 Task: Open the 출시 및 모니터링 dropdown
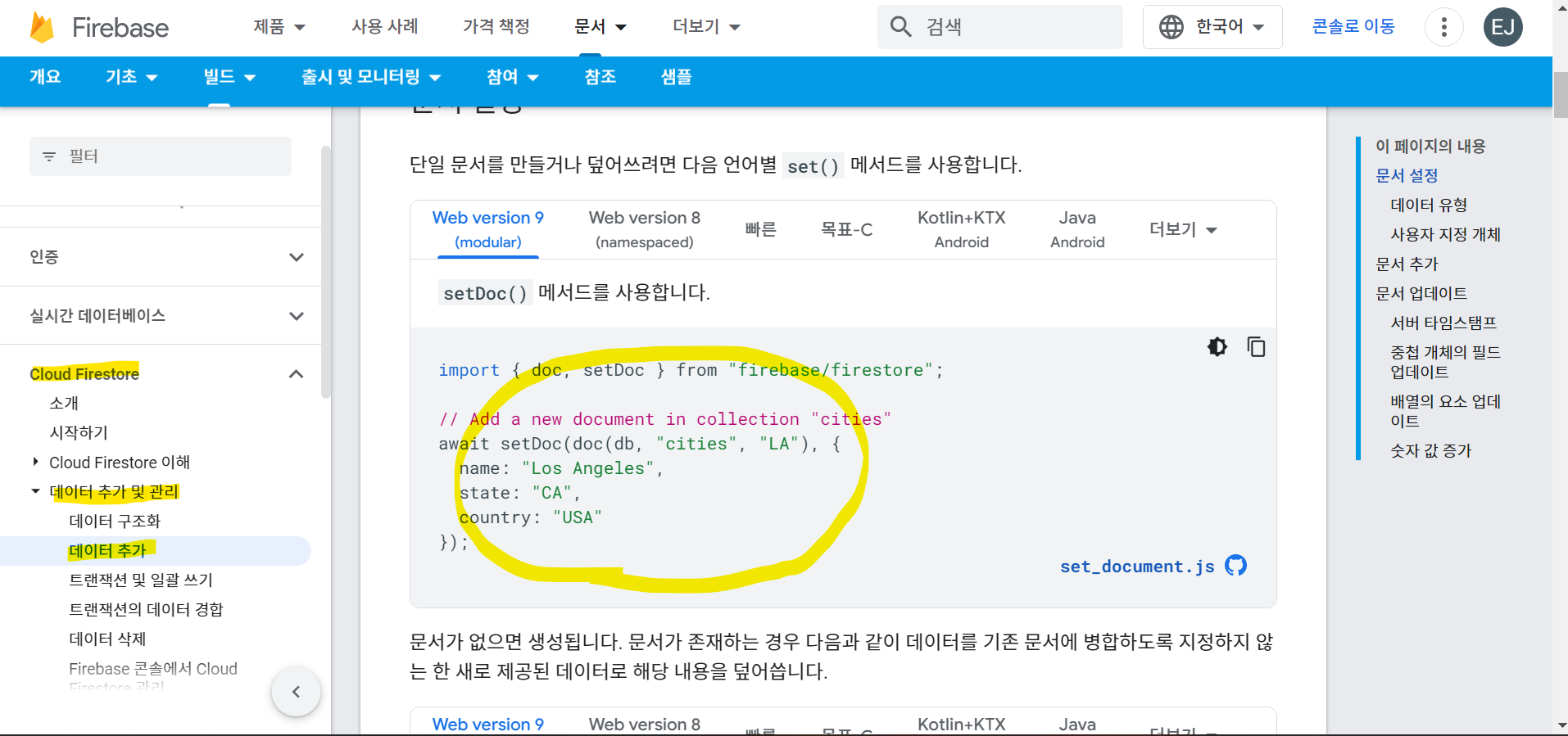pyautogui.click(x=371, y=77)
